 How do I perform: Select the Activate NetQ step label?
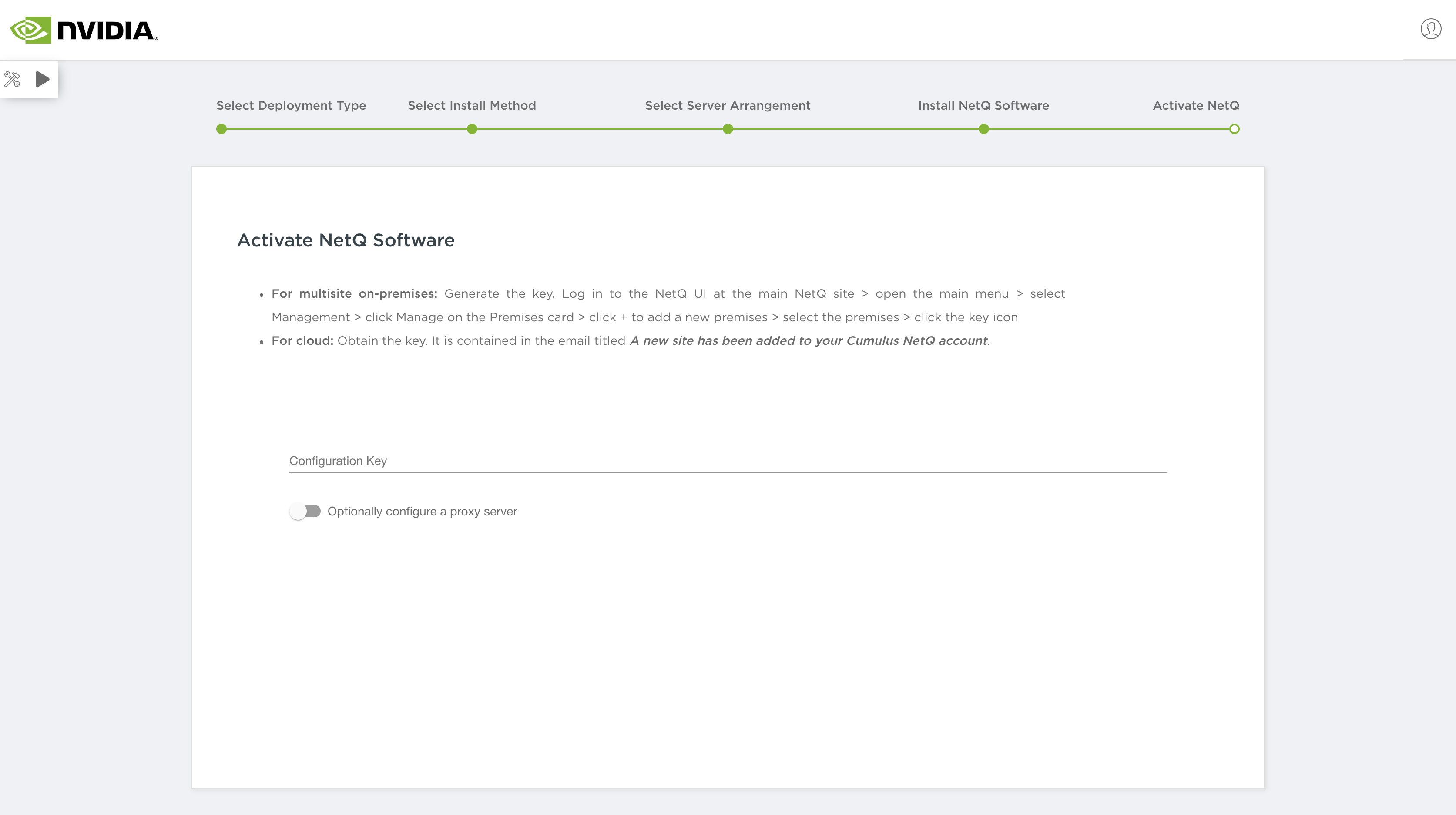[1195, 106]
